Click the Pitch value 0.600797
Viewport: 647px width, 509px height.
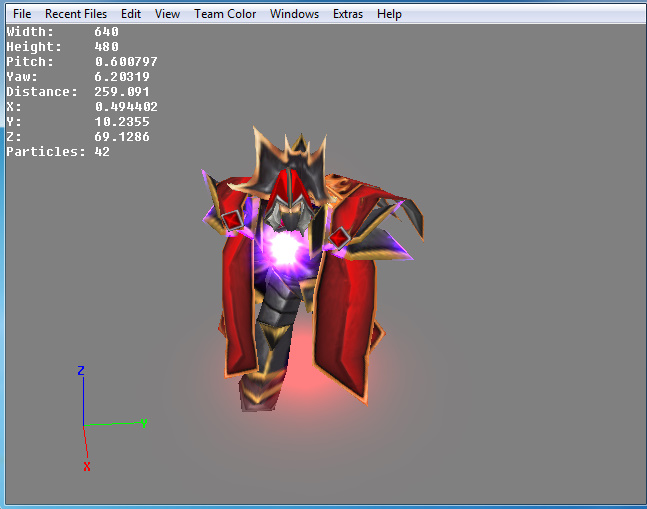coord(126,62)
